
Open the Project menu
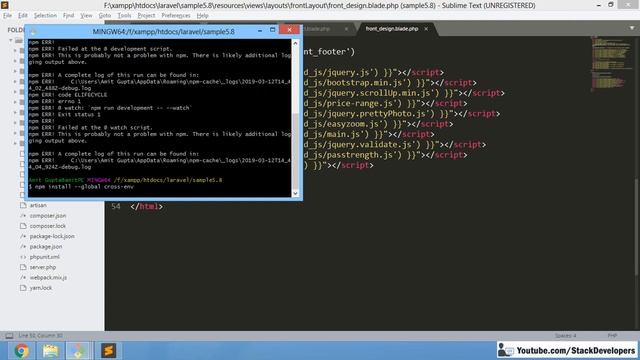click(x=146, y=16)
